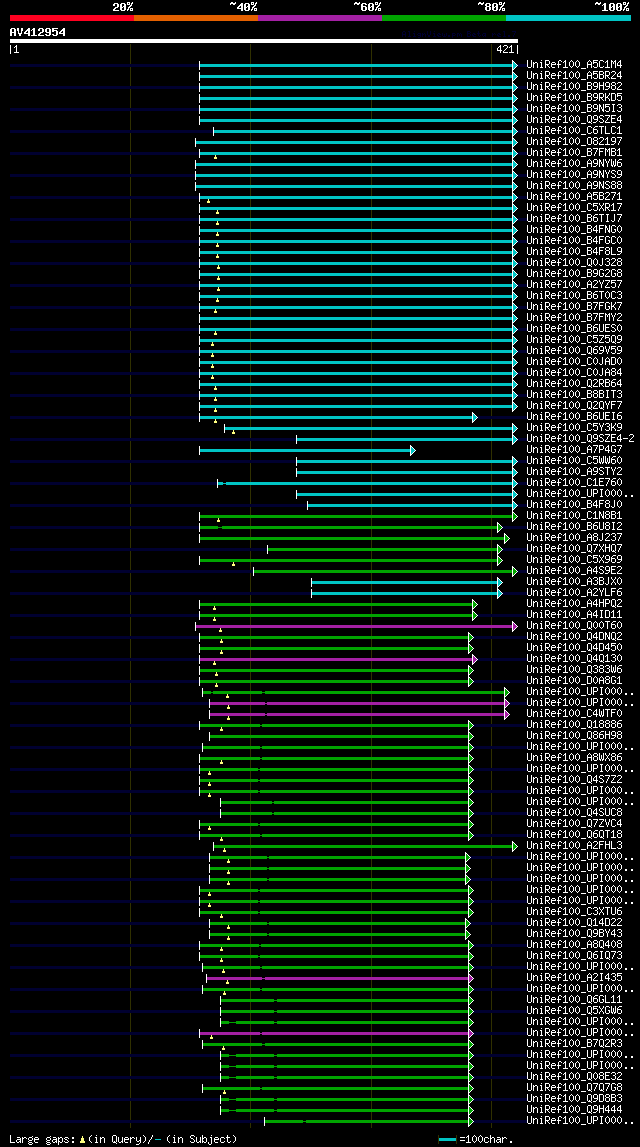Viewport: 640px width, 1147px height.
Task: Select the UniRef100_O82197 label
Action: tap(574, 141)
